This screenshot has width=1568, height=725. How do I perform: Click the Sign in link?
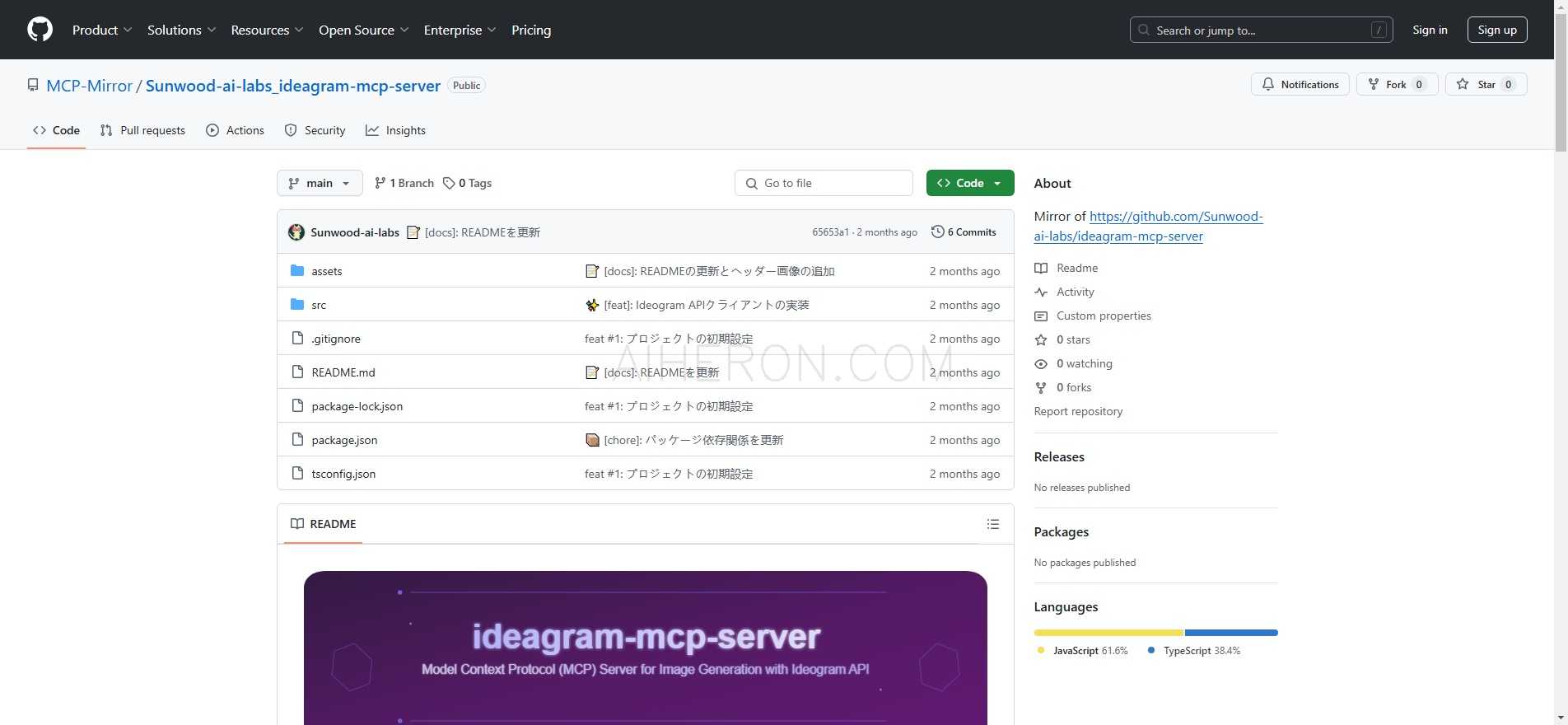click(x=1430, y=30)
